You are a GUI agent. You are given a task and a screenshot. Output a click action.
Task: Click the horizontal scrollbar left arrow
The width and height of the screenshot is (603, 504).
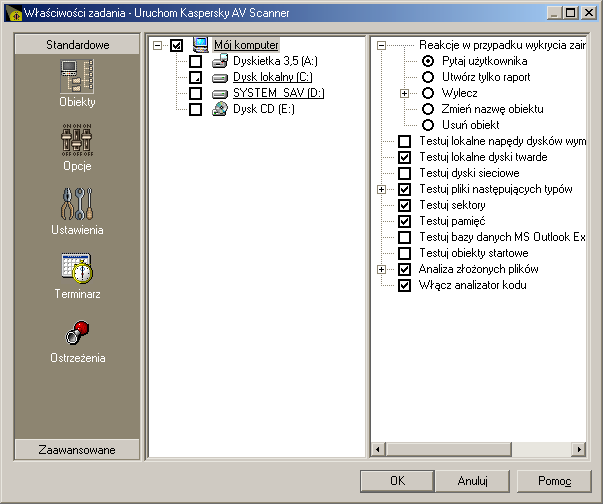[x=378, y=449]
